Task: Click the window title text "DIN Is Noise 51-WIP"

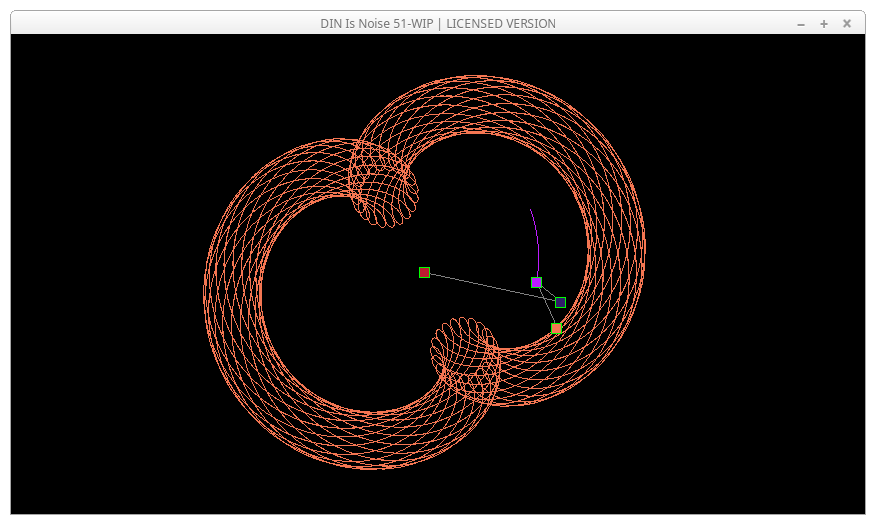Action: (x=378, y=23)
